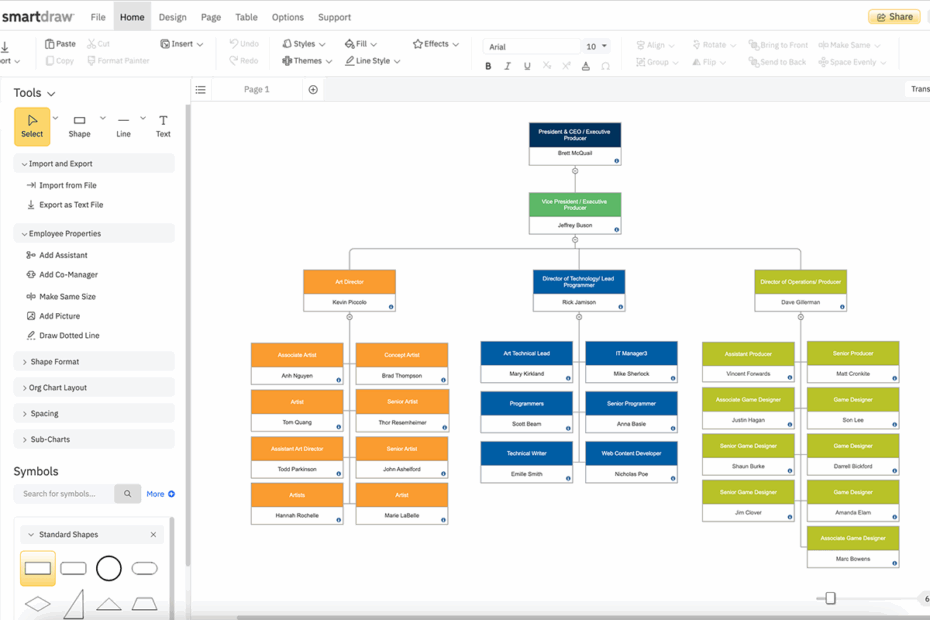Click the Paste button
Viewport: 930px width, 620px height.
point(60,44)
